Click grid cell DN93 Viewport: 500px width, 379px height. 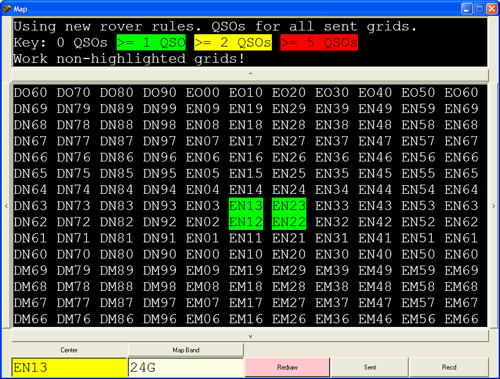coord(160,206)
